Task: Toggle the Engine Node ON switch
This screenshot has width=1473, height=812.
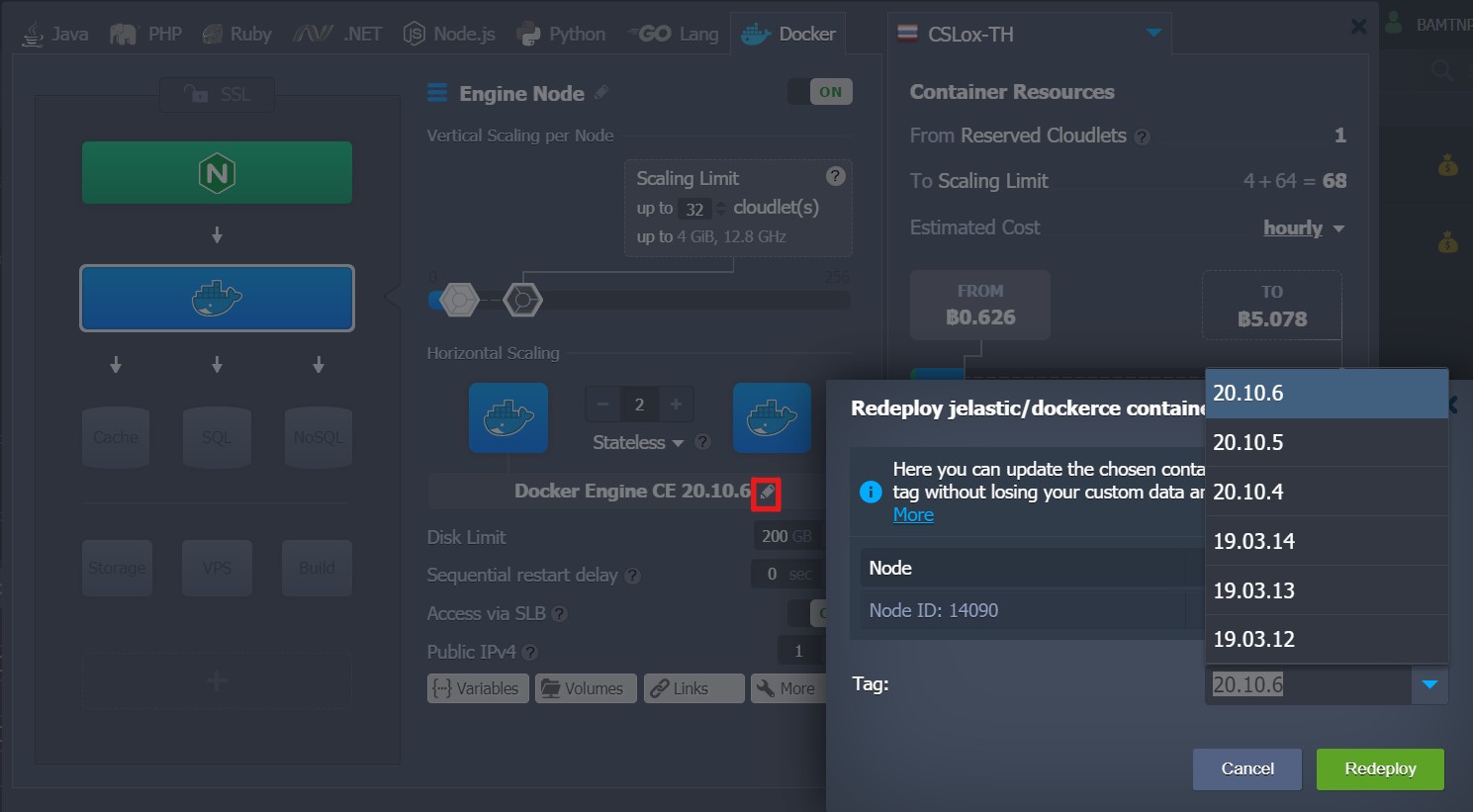Action: point(820,92)
